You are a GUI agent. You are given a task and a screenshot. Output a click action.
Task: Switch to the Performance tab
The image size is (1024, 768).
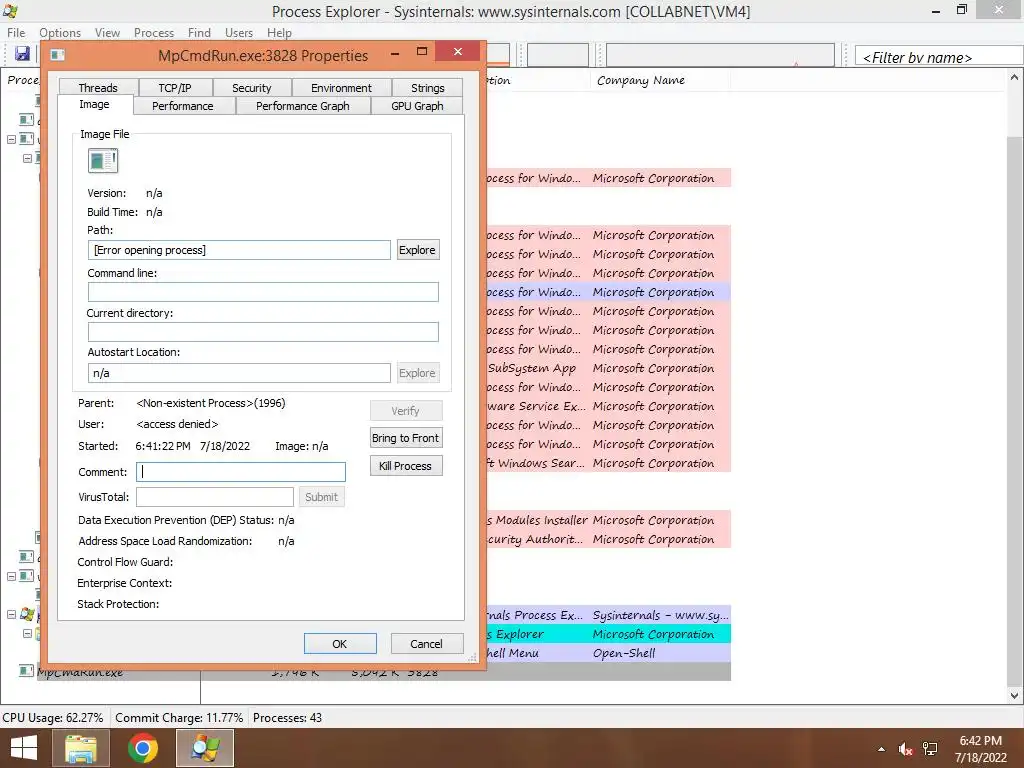pos(183,106)
